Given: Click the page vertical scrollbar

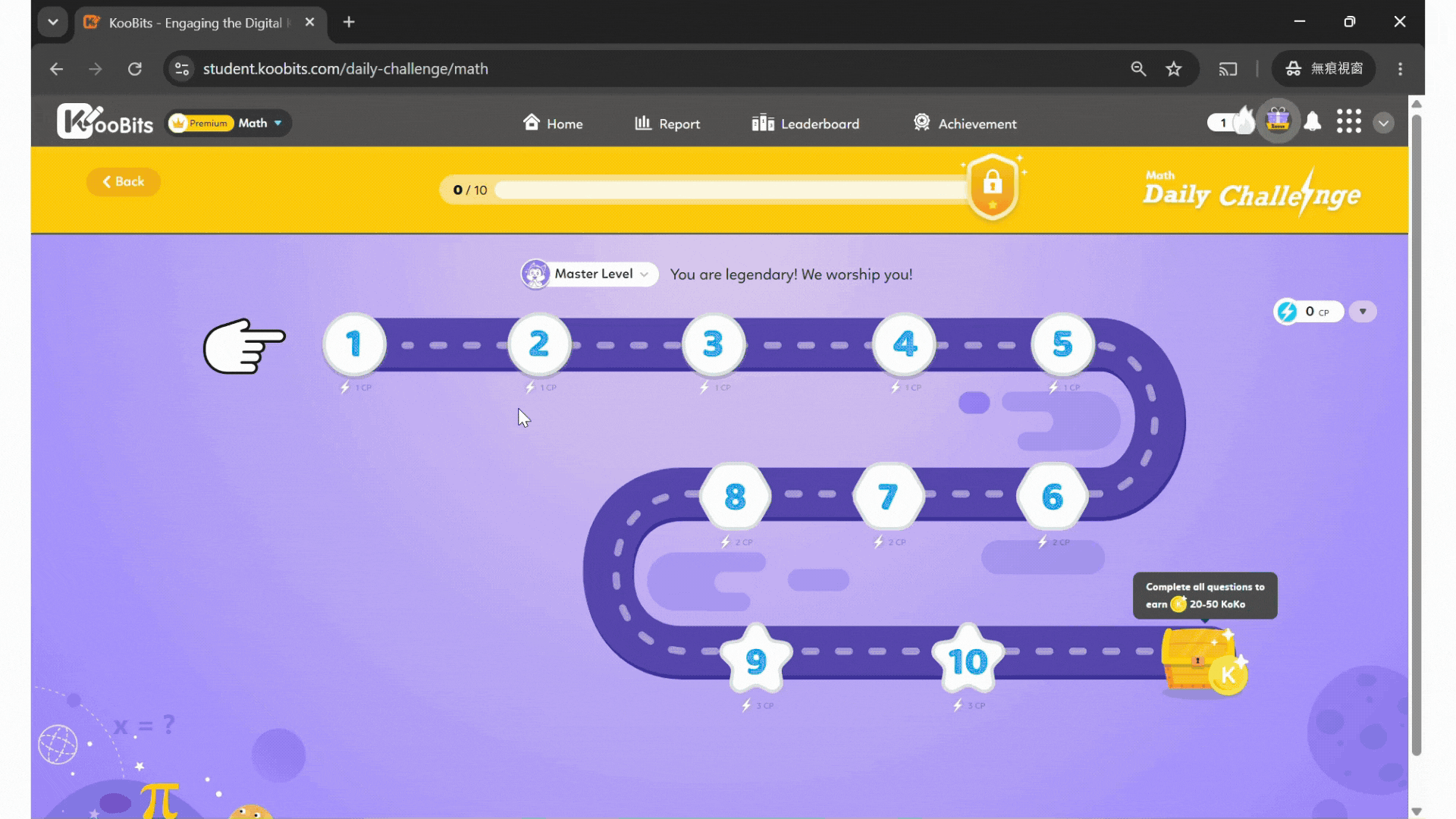Looking at the screenshot, I should tap(1416, 436).
